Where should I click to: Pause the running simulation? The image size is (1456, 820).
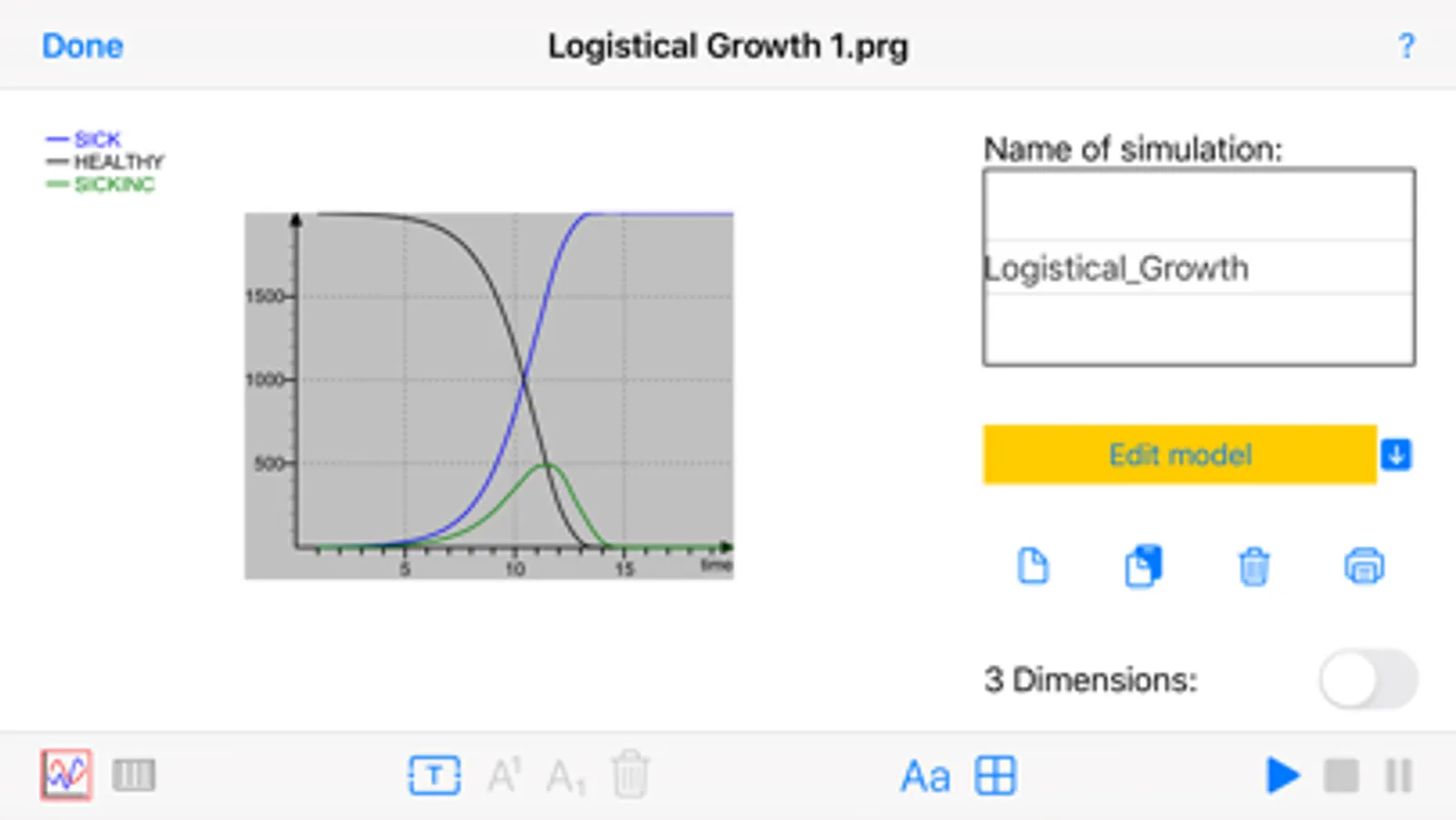pyautogui.click(x=1399, y=775)
